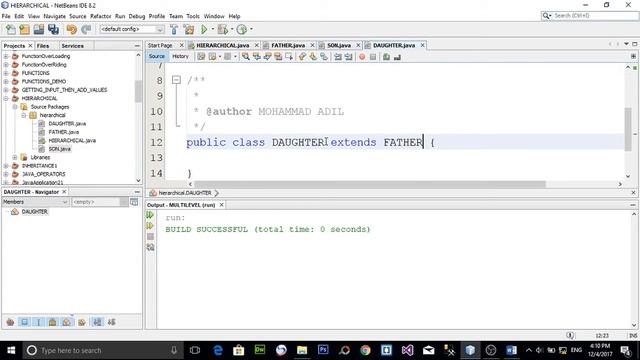640x360 pixels.
Task: Click the New Project toolbar icon
Action: 24,29
